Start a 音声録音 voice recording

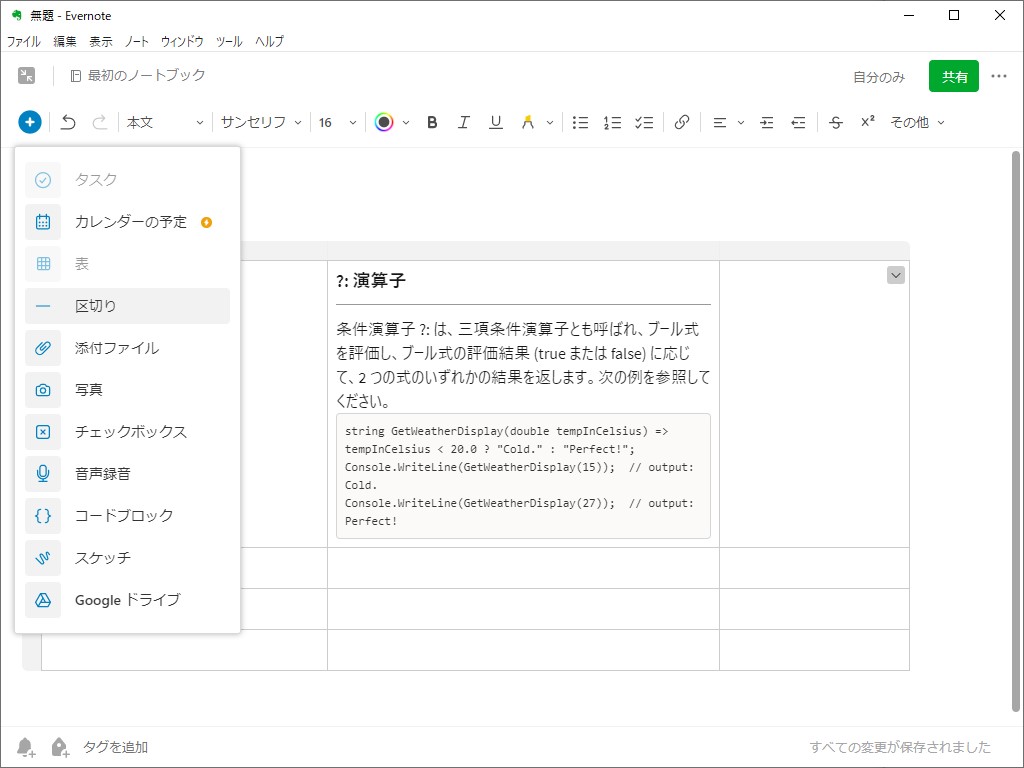click(104, 474)
